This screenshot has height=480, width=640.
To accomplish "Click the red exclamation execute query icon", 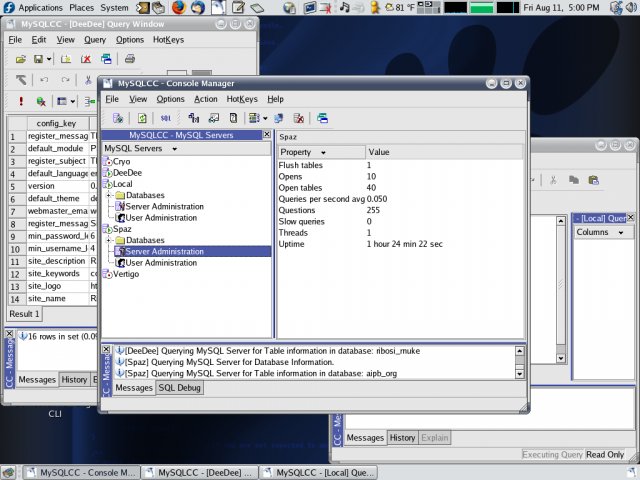I will [21, 101].
